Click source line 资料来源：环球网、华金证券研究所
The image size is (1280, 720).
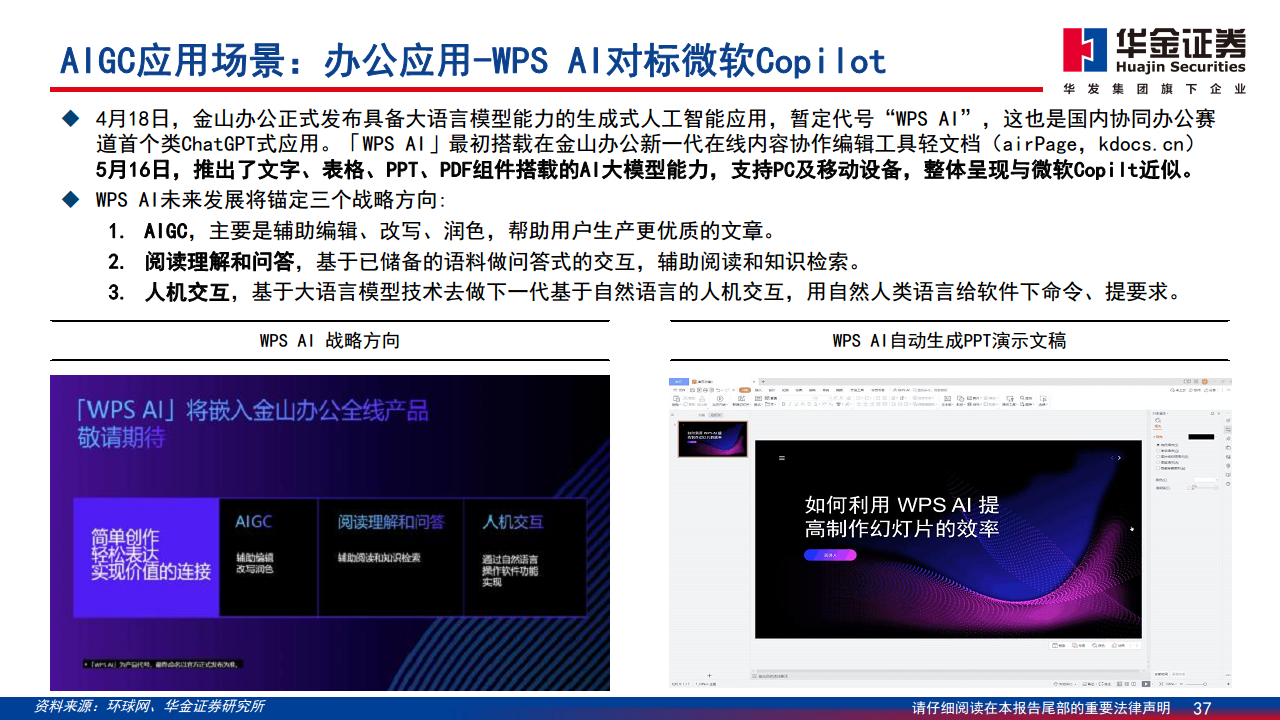(150, 706)
